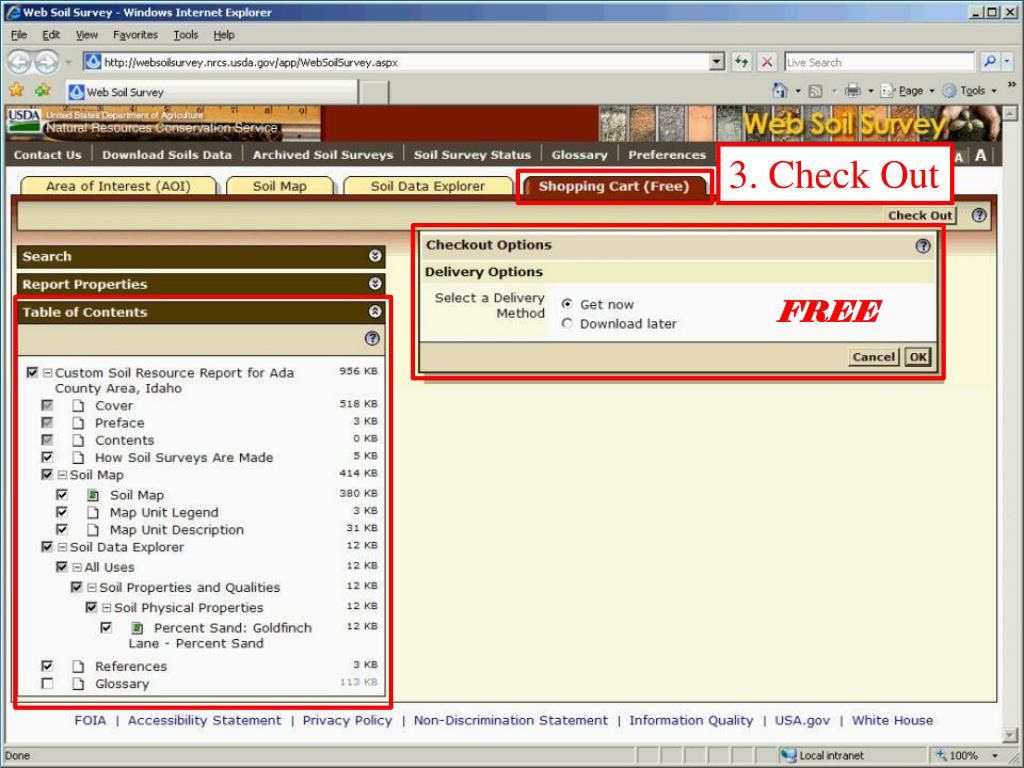Select the Get now radio button
This screenshot has width=1024, height=768.
[x=567, y=304]
